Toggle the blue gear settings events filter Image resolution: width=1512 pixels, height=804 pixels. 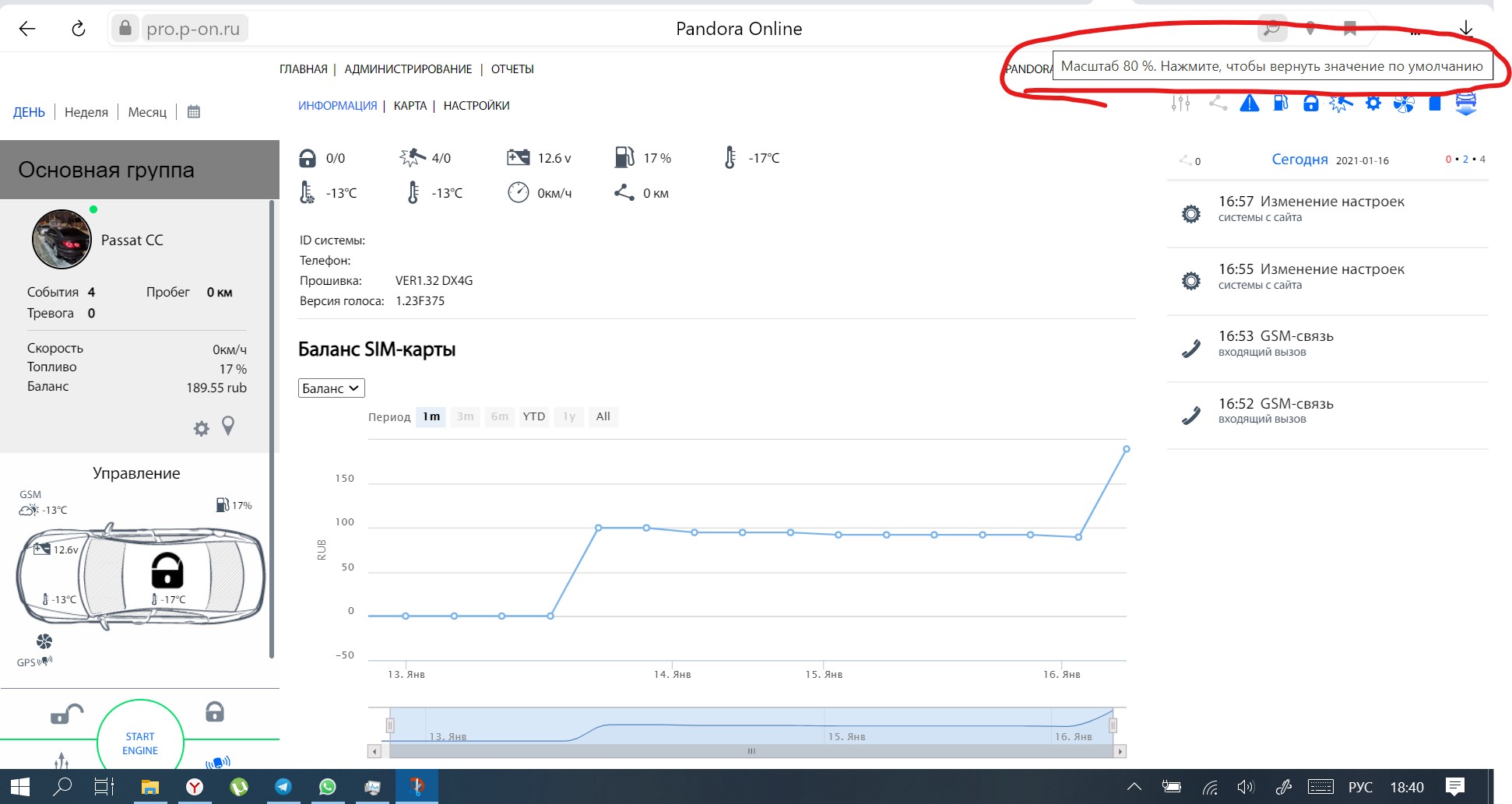click(x=1373, y=104)
